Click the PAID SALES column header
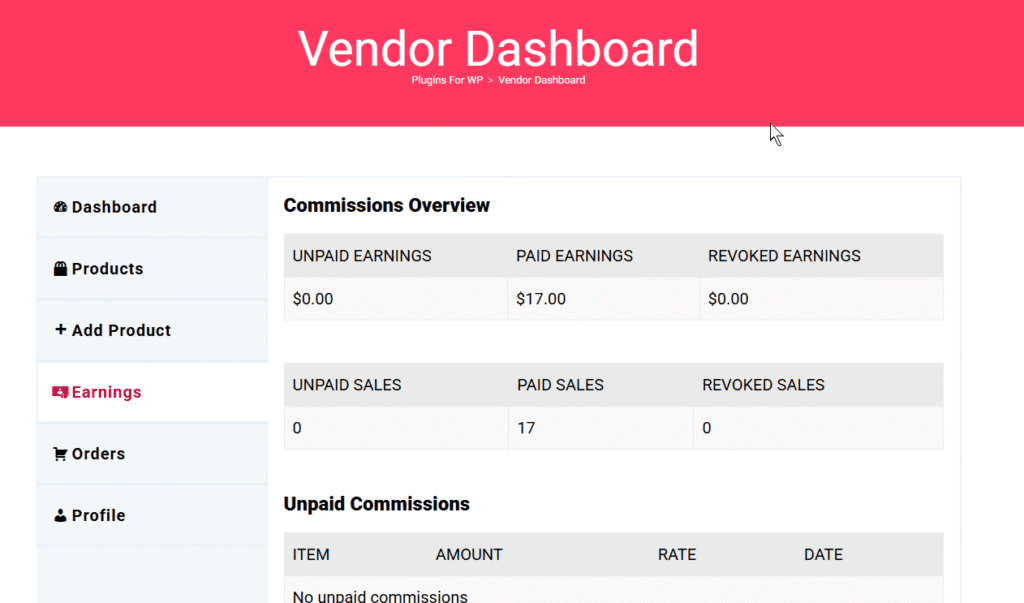The width and height of the screenshot is (1024, 603). (561, 384)
